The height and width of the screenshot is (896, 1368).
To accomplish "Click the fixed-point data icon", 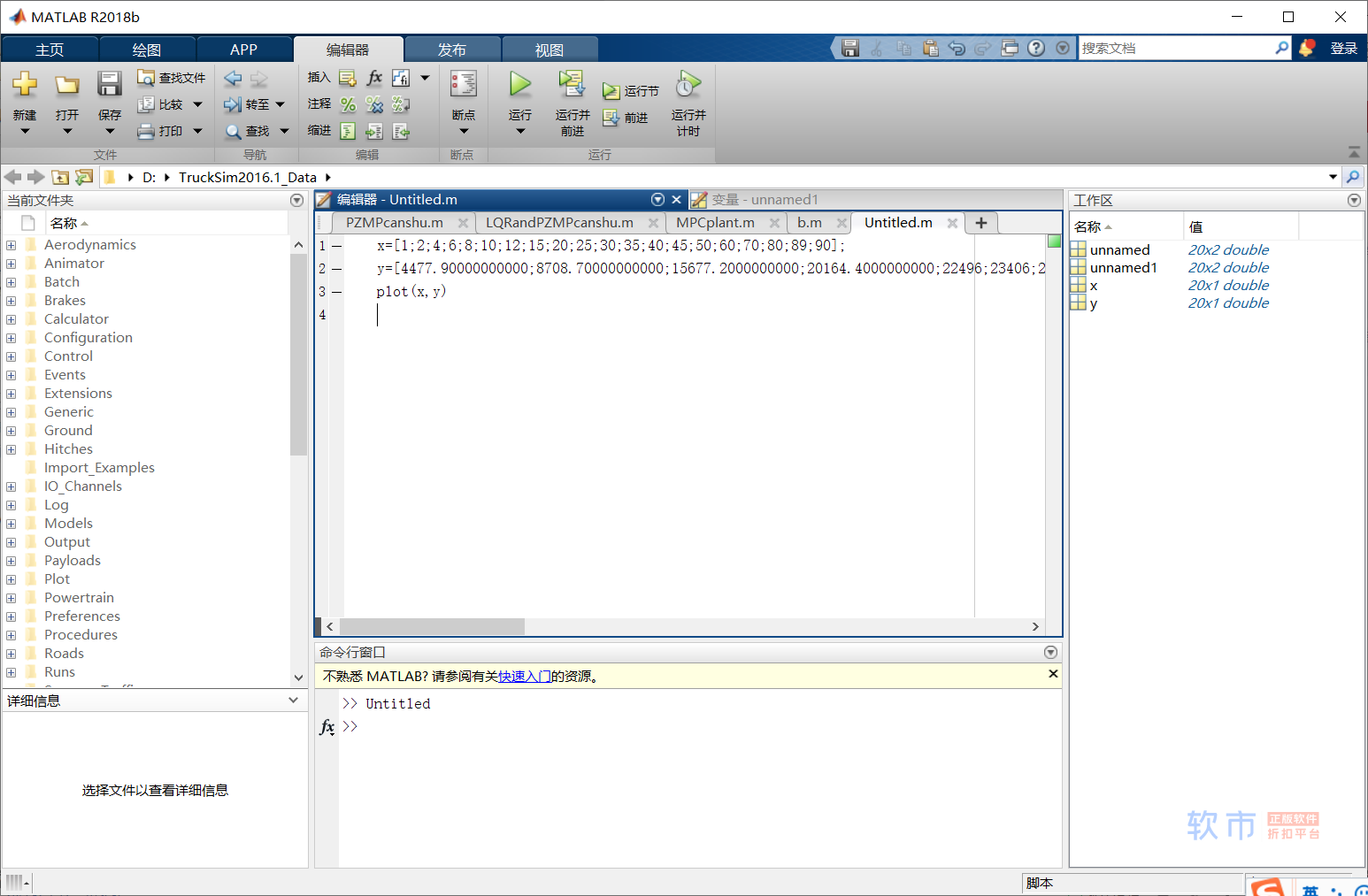I will [x=401, y=78].
